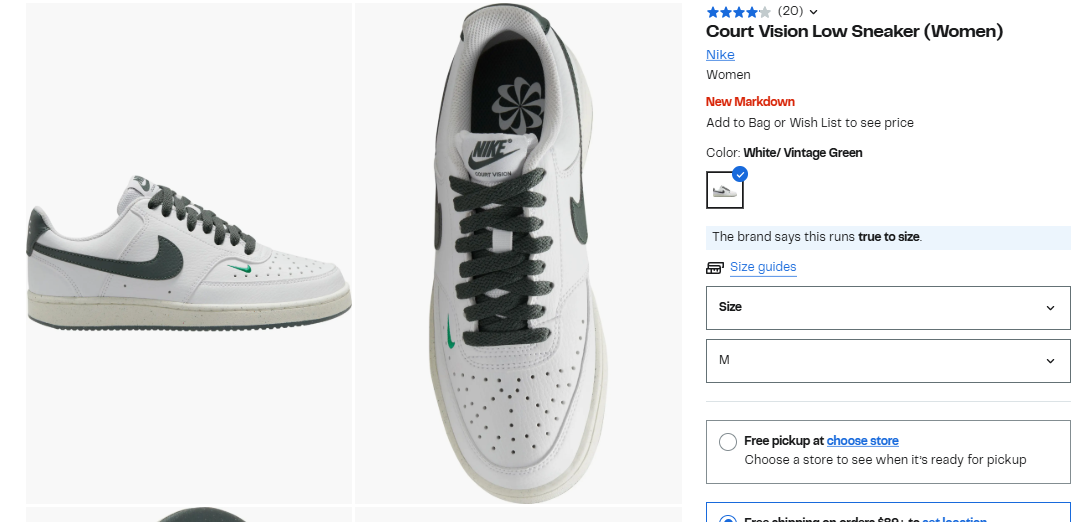Screen dimensions: 1086x522
Task: Expand the reviews chevron next to (20)
Action: tap(813, 12)
